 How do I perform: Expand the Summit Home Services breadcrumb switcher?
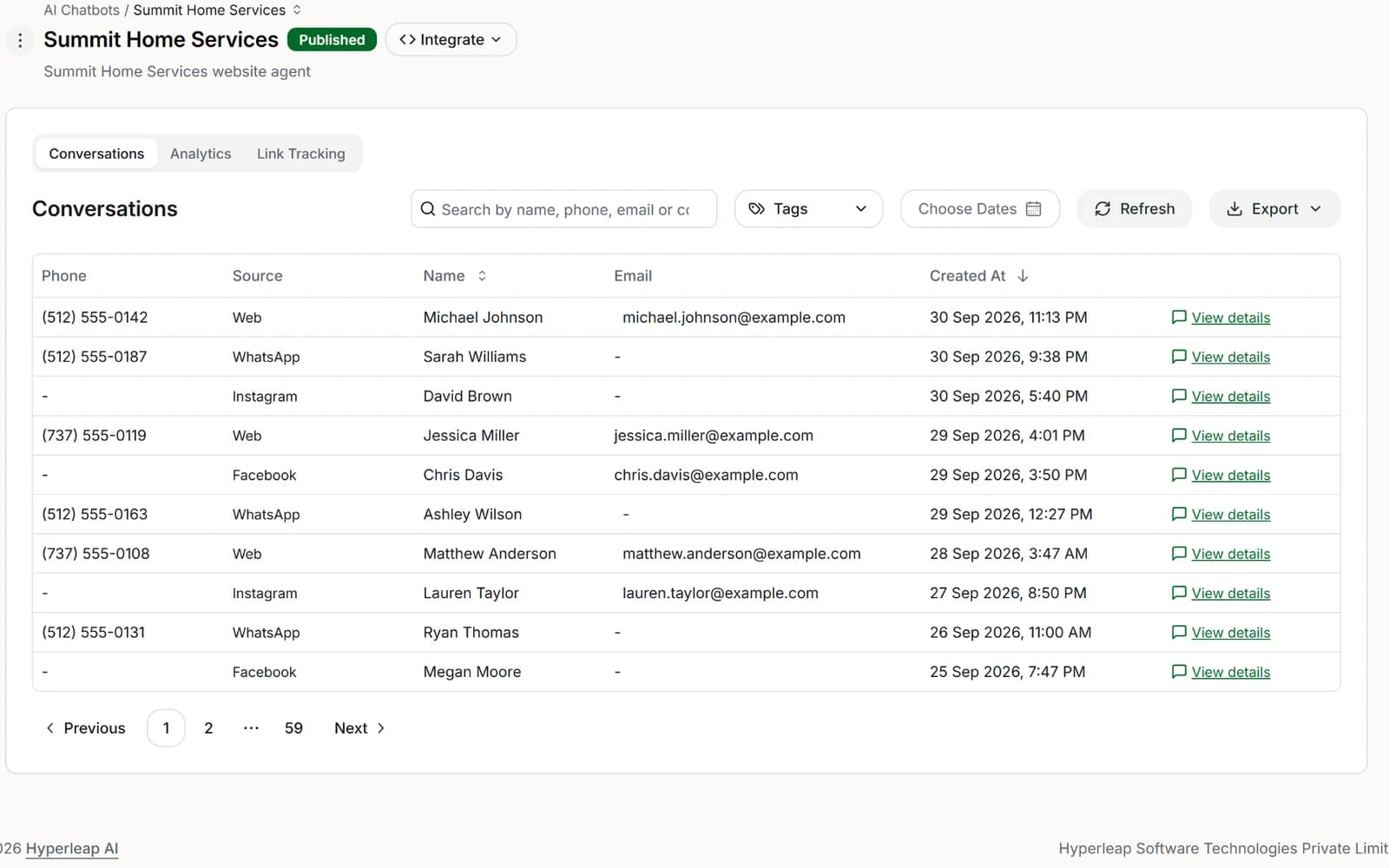tap(297, 10)
